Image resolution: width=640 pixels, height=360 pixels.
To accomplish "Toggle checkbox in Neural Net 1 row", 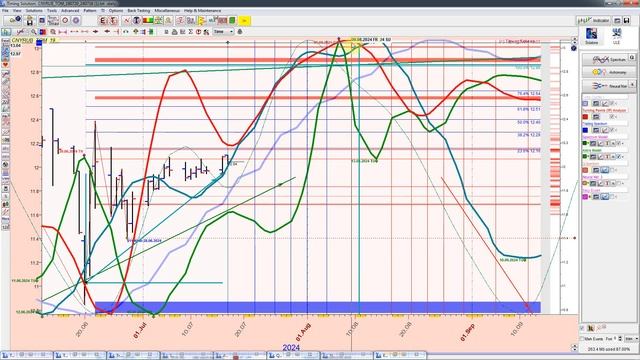I will click(x=619, y=183).
